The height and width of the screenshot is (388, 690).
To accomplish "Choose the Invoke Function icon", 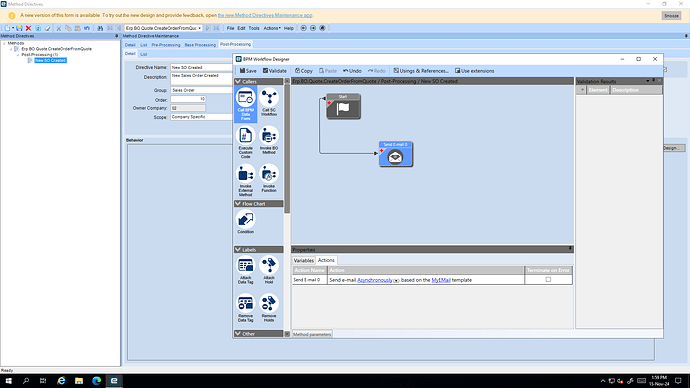I will (269, 178).
